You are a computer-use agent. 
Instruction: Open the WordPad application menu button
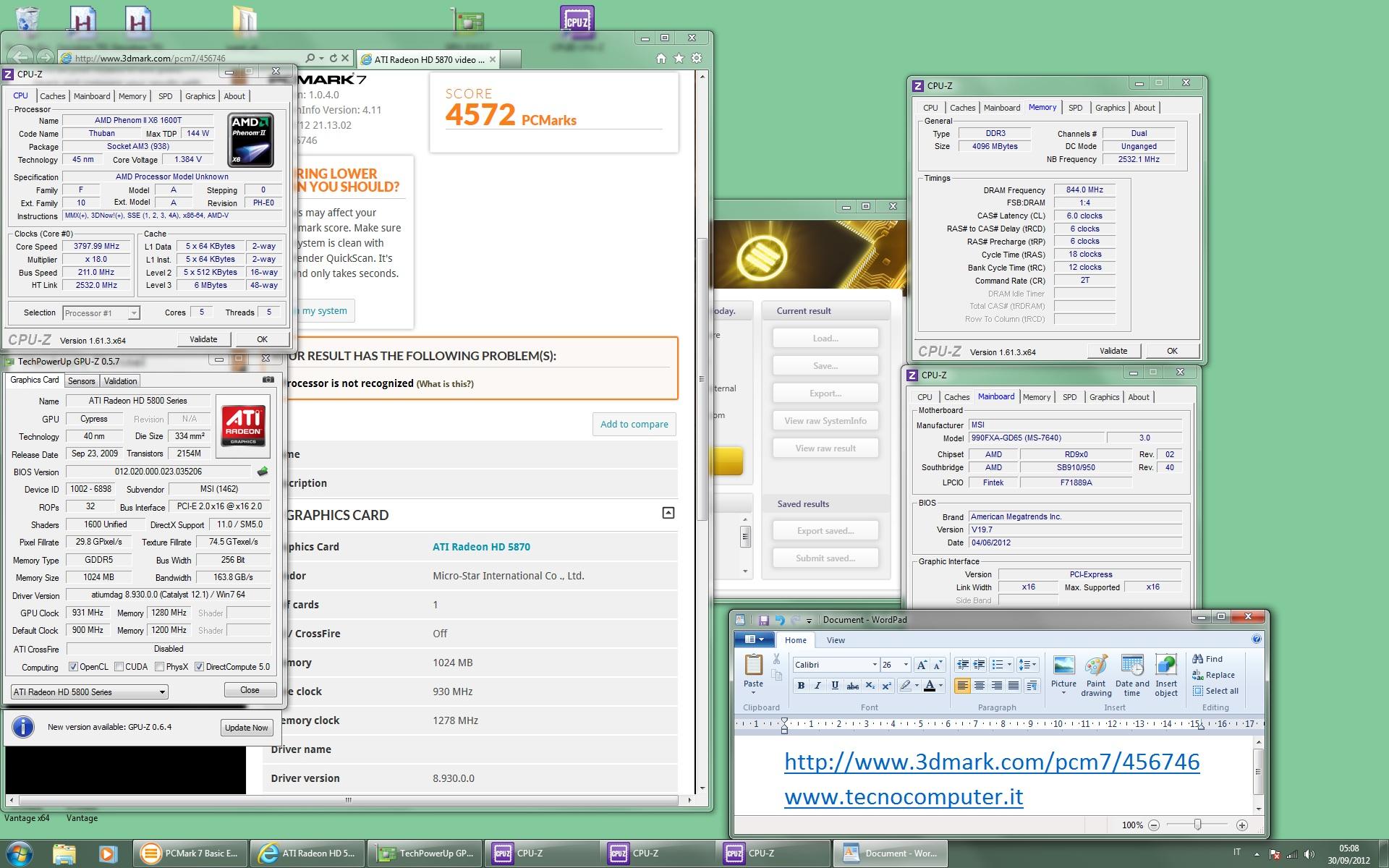pos(754,639)
